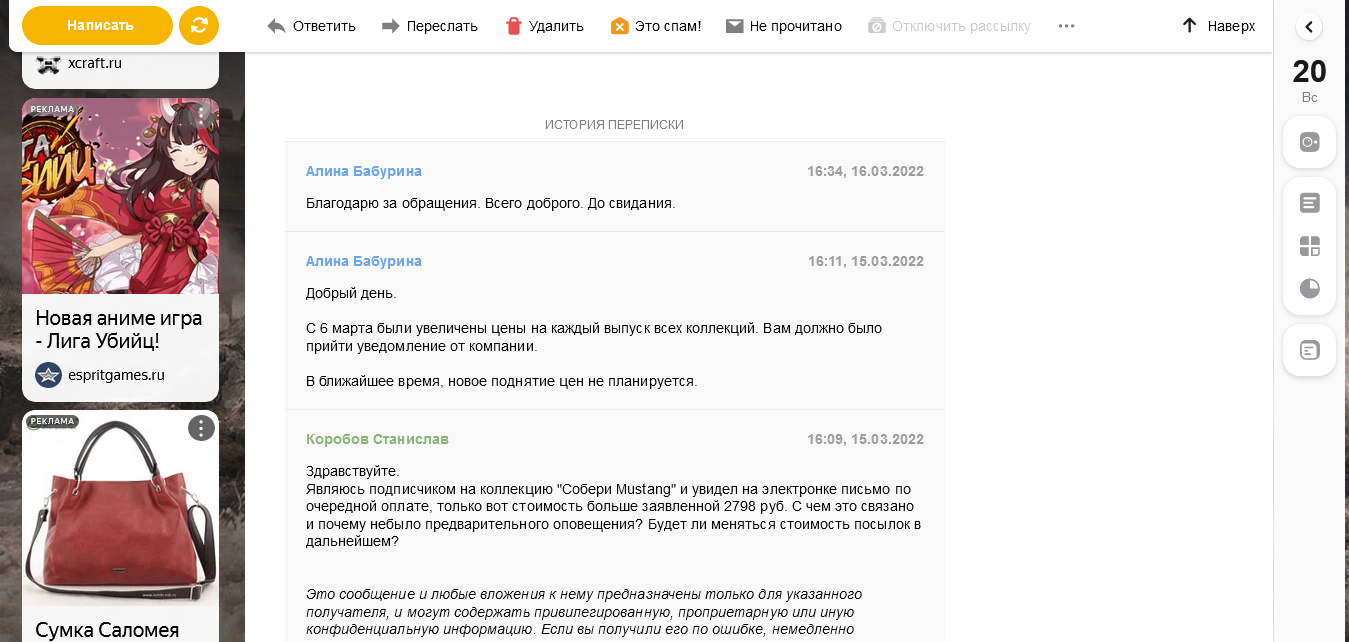Open the widgets grid icon in sidebar
Screen dimensions: 1349x642
[1309, 246]
